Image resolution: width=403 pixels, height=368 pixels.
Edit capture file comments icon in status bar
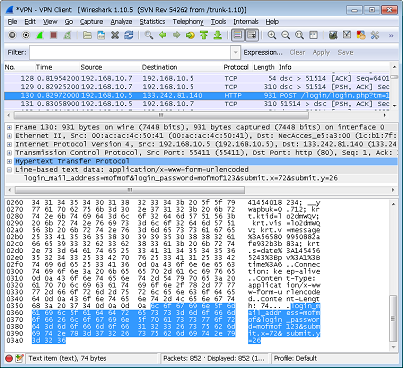click(19, 359)
